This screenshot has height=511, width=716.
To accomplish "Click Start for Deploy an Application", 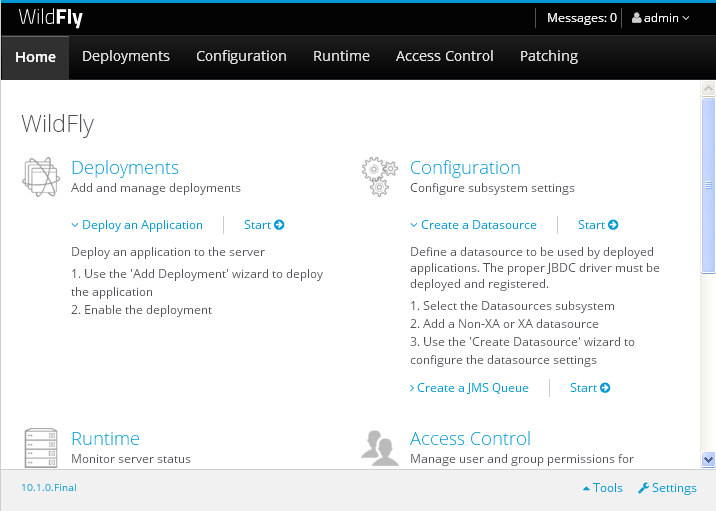I will click(264, 225).
